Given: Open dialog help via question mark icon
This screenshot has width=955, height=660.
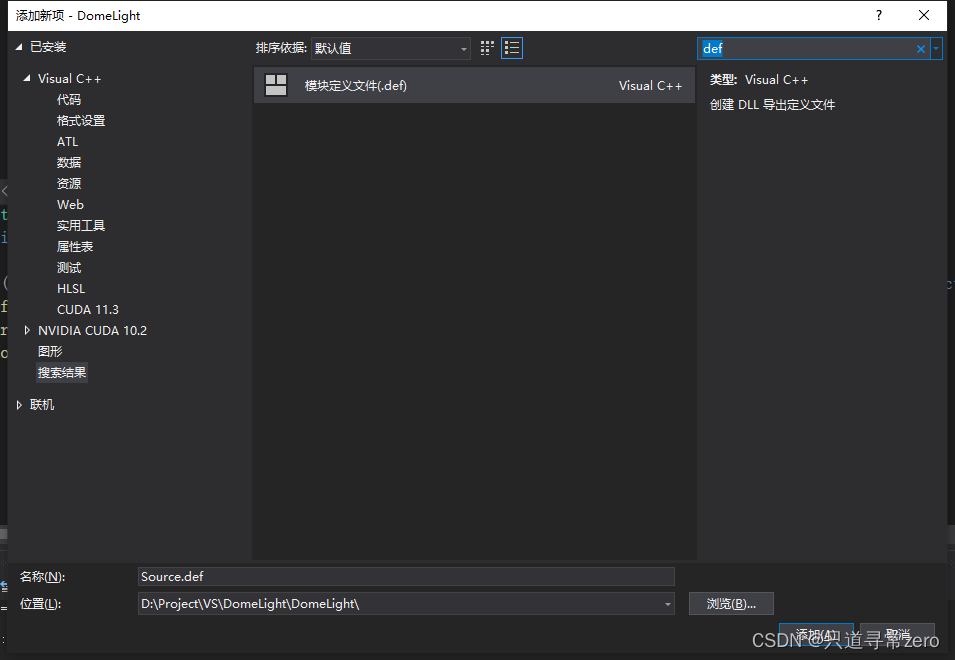Looking at the screenshot, I should point(878,15).
